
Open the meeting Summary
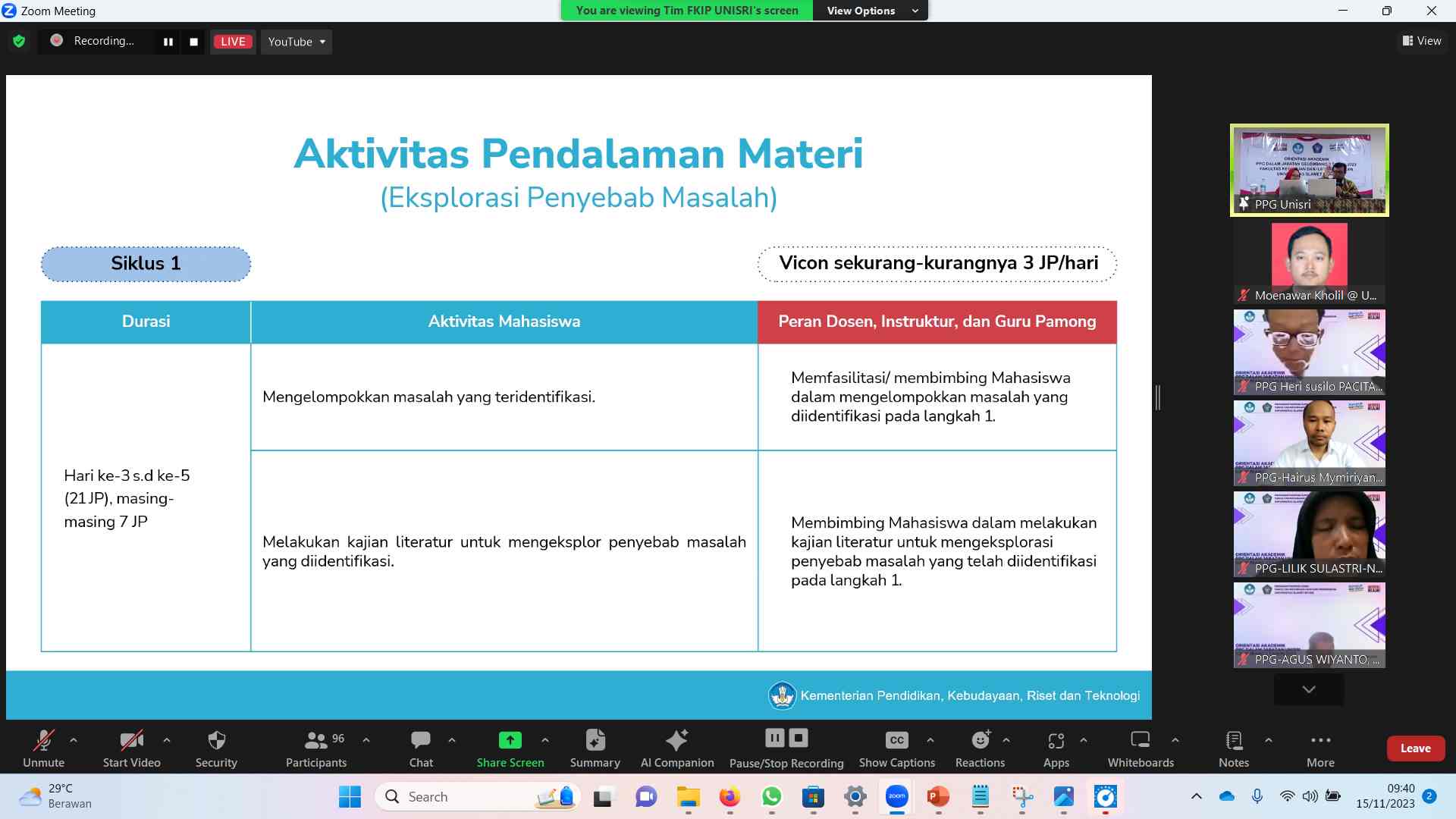(595, 748)
